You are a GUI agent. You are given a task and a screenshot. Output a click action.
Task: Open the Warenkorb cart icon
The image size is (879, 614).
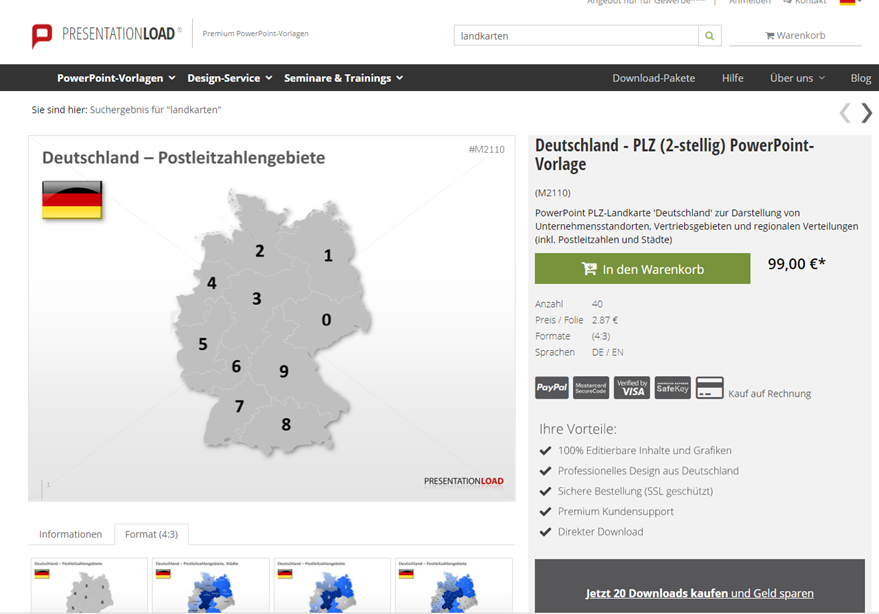click(x=768, y=34)
